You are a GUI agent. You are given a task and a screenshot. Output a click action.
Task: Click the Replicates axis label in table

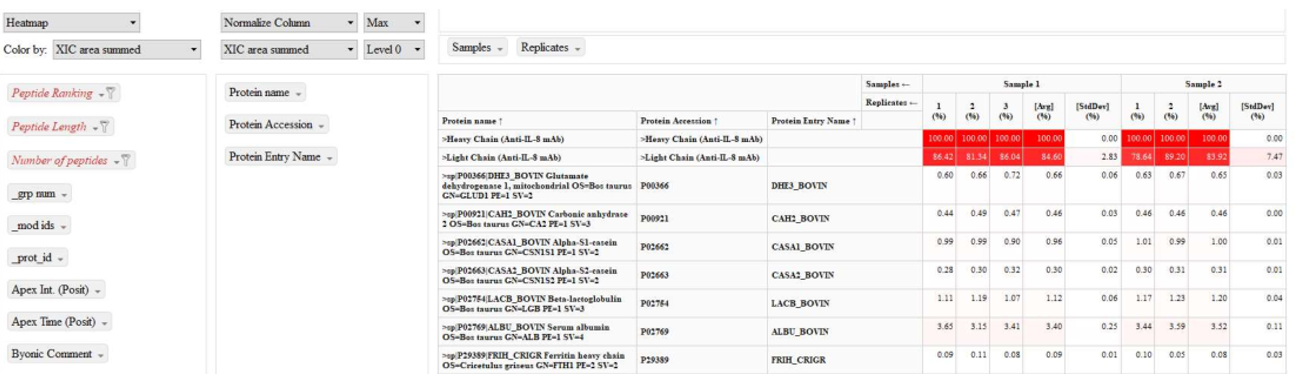pos(892,103)
